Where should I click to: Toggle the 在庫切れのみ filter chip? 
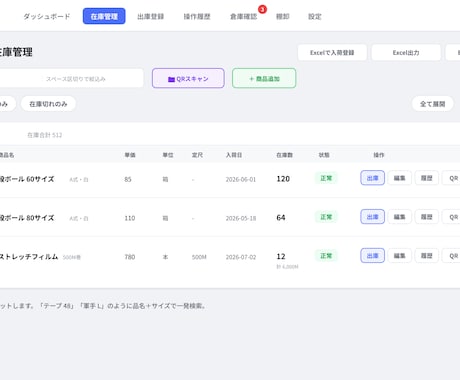(48, 104)
